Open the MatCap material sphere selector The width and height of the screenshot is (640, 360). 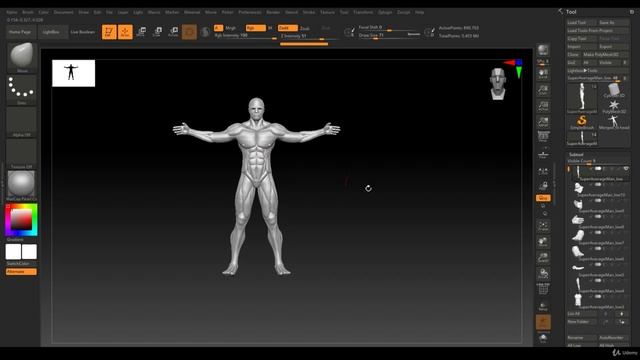click(22, 185)
